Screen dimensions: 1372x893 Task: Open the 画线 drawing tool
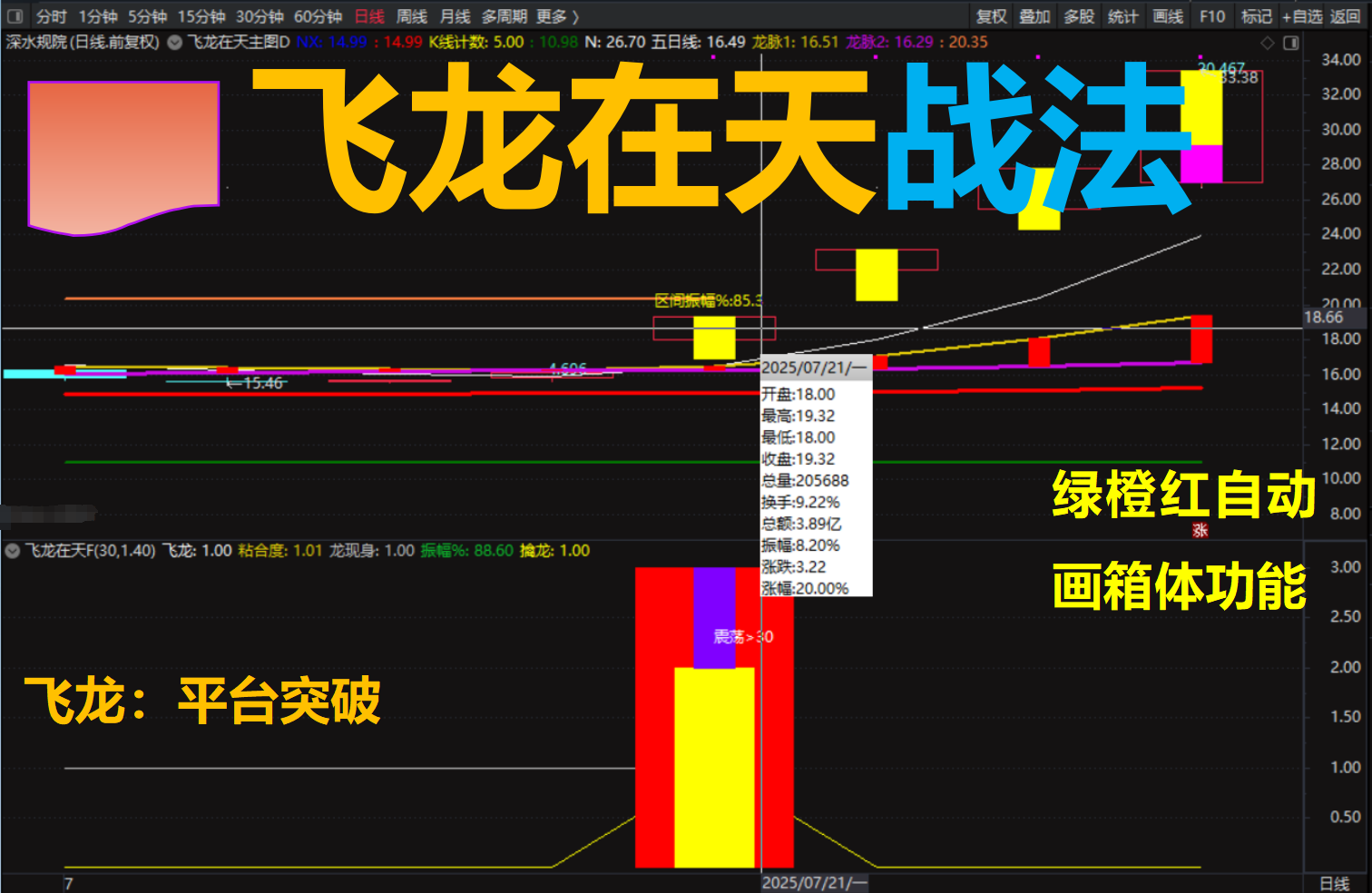click(x=1168, y=16)
